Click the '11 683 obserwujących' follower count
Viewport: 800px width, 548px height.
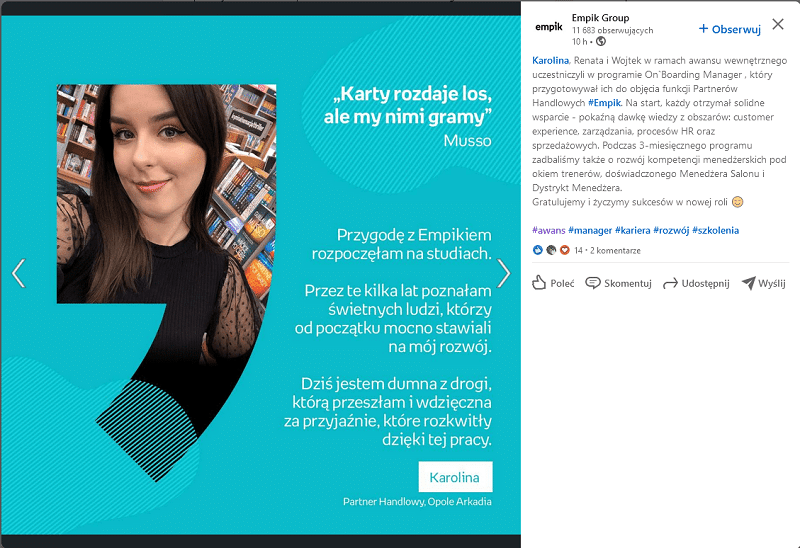click(612, 30)
